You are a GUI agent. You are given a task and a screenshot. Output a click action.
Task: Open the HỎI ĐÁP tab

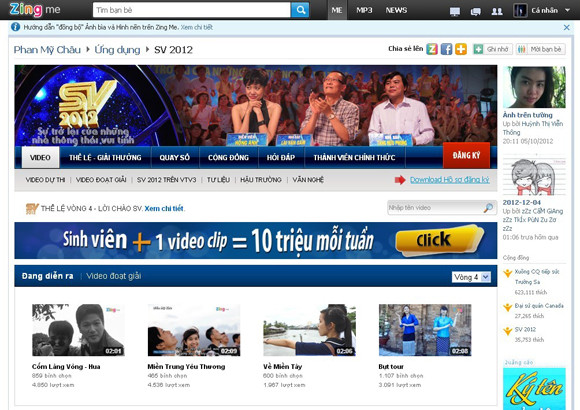(x=281, y=157)
